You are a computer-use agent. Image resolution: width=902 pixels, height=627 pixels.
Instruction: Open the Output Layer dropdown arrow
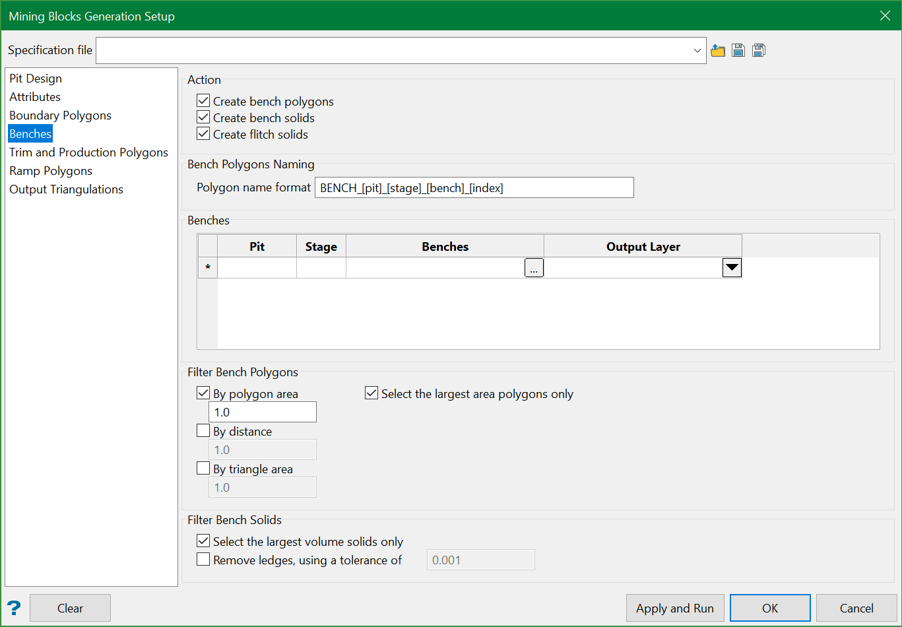click(732, 268)
